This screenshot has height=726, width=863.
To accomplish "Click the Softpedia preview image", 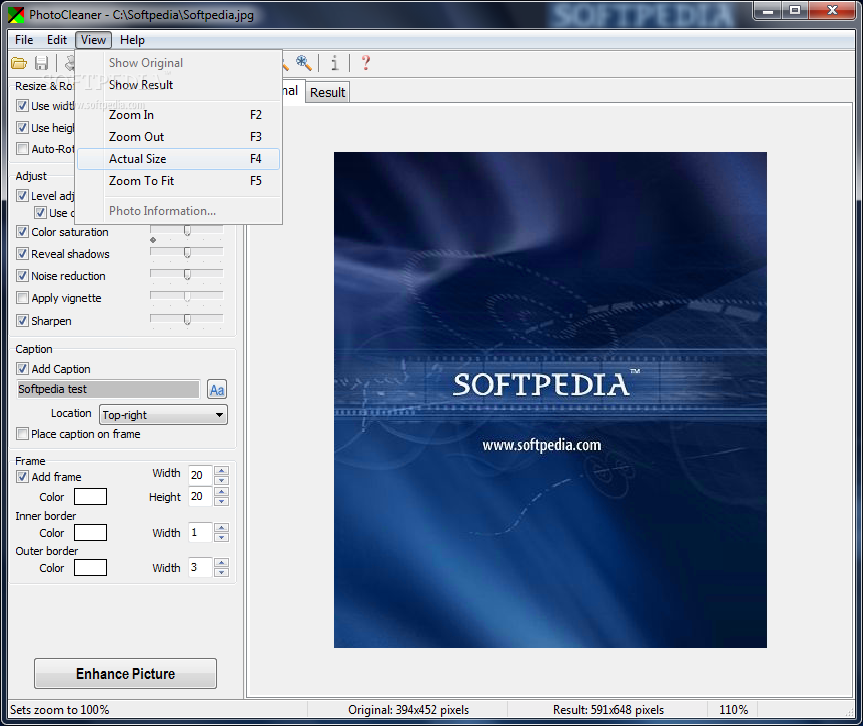I will [x=550, y=400].
